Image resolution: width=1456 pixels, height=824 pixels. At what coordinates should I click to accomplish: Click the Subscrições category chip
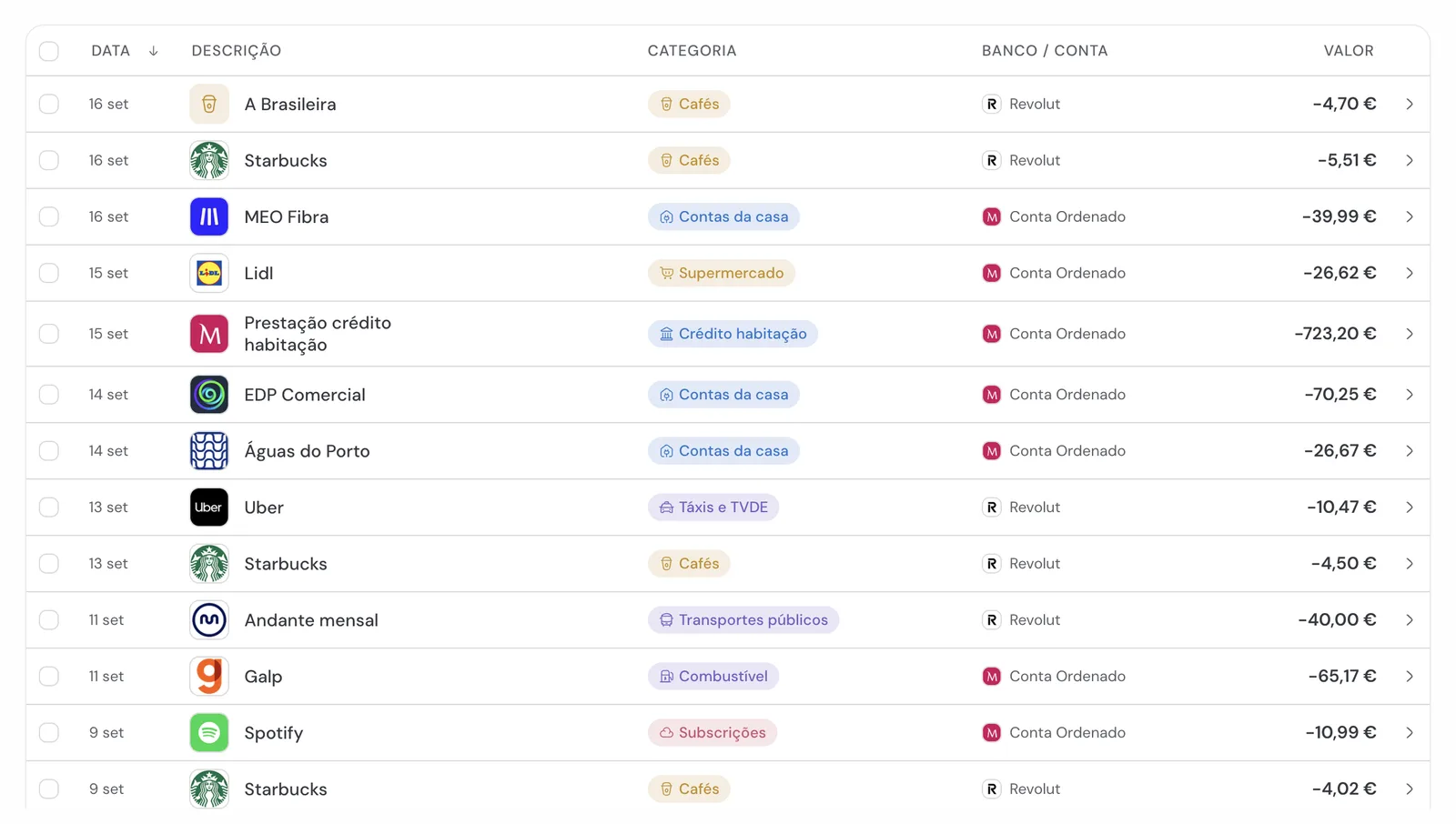713,733
